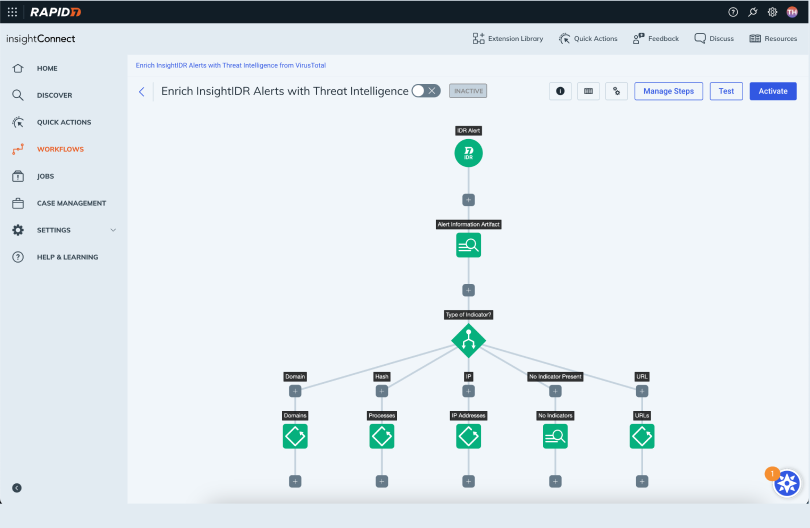Click the keyboard shortcuts icon button
The width and height of the screenshot is (810, 528).
588,91
